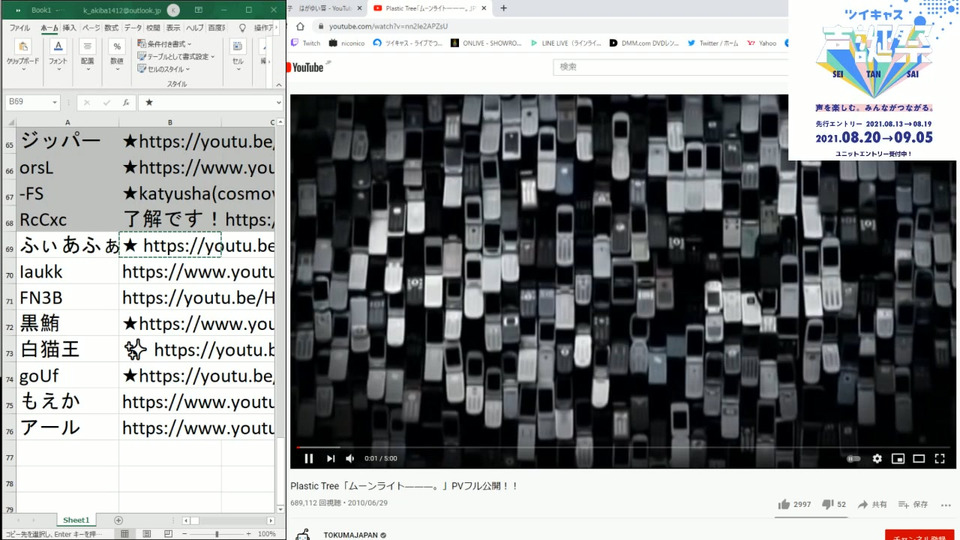
Task: Switch to the Sheet1 worksheet tab
Action: point(76,520)
